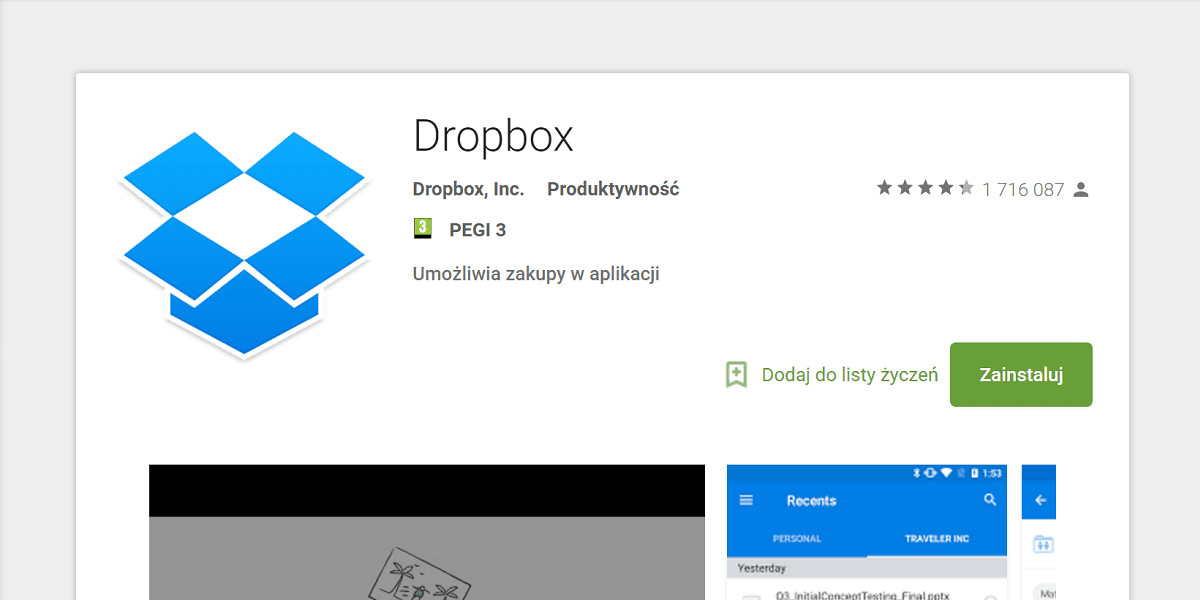Click the green PEGI 3 rating badge
The height and width of the screenshot is (600, 1200).
click(x=422, y=229)
